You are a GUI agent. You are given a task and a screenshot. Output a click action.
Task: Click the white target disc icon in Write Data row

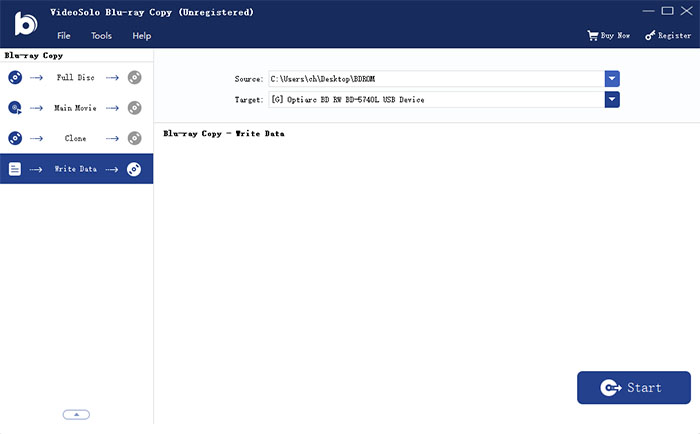click(134, 169)
